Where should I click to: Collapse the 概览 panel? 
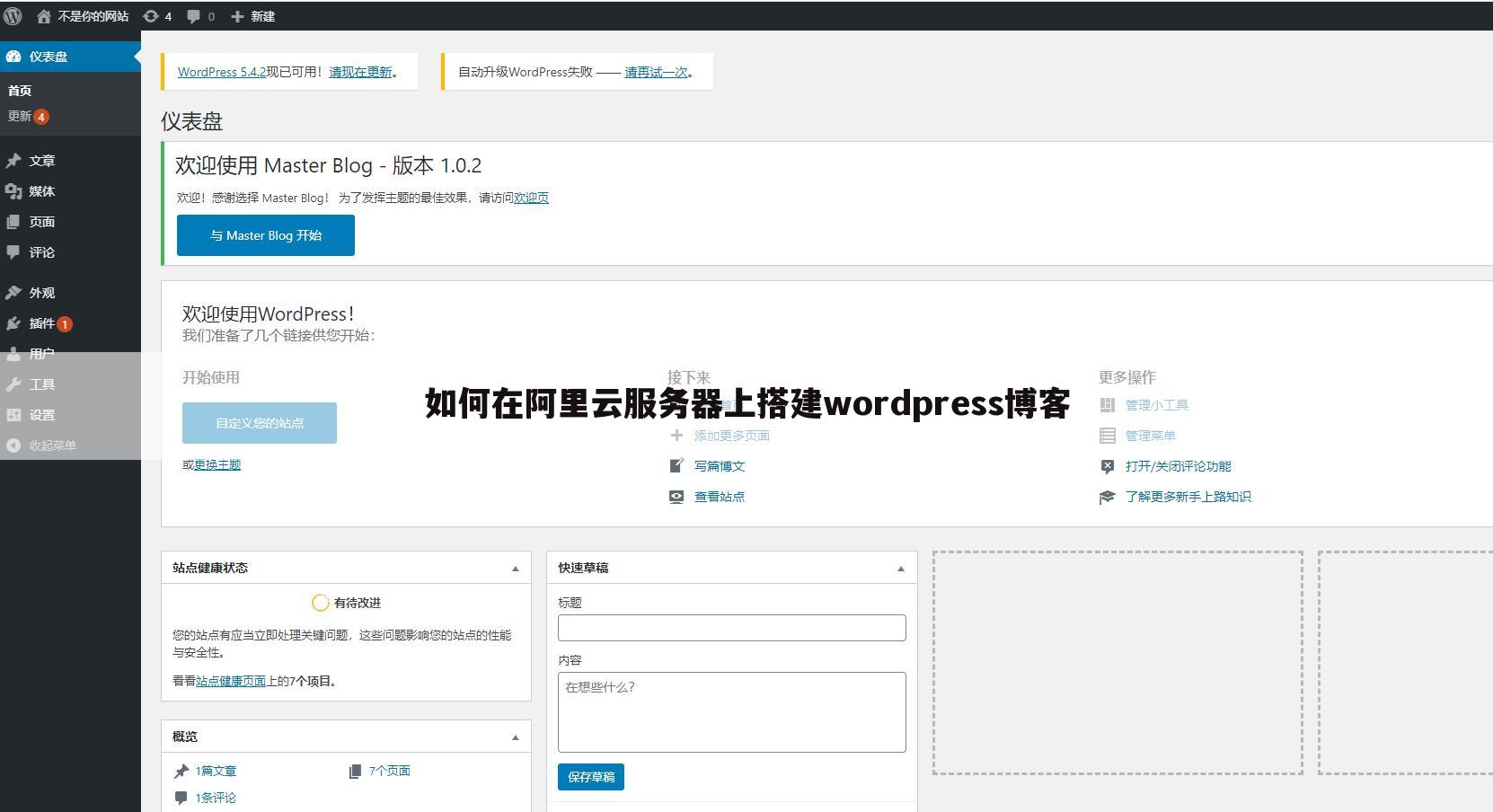pos(516,736)
